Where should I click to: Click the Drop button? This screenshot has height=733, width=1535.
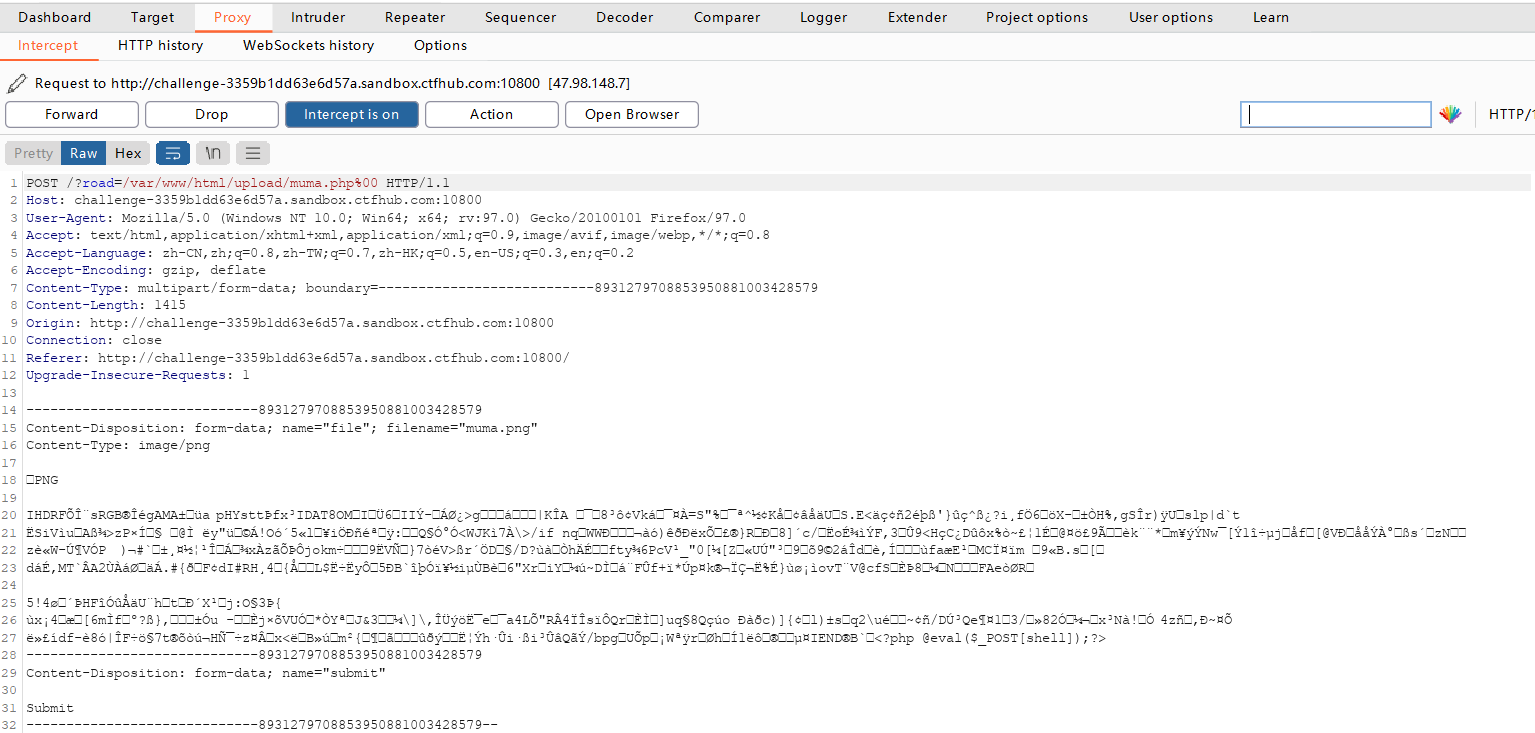[211, 114]
